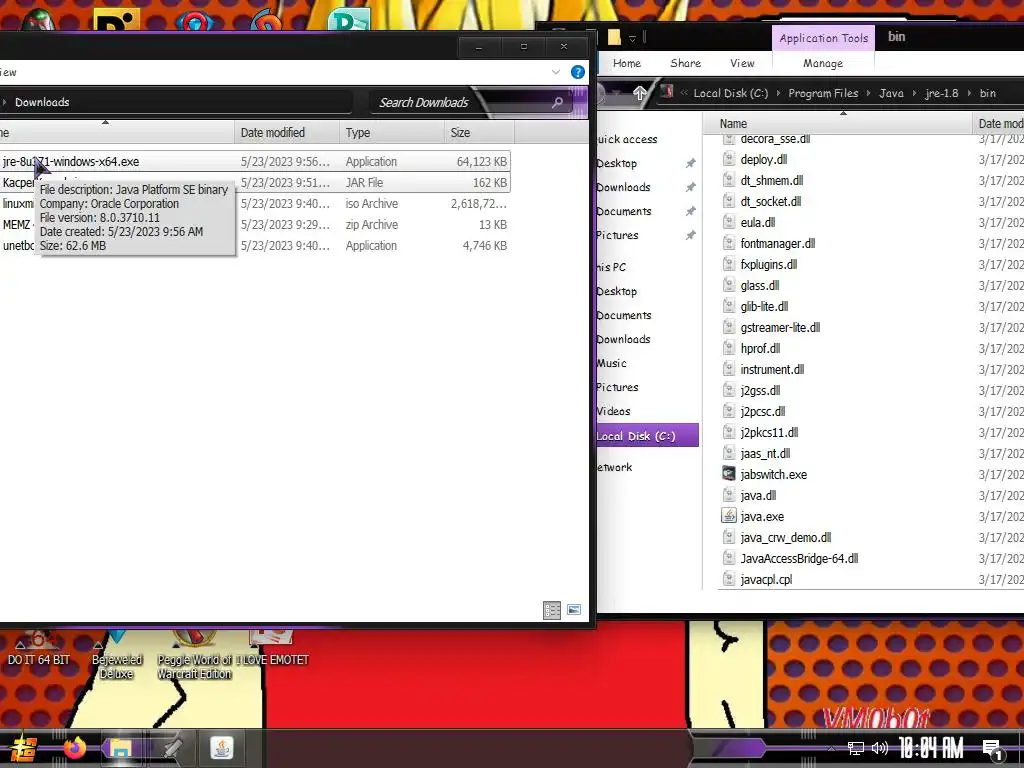This screenshot has height=768, width=1024.
Task: Open pinned Desktop under Quick access
Action: (616, 163)
